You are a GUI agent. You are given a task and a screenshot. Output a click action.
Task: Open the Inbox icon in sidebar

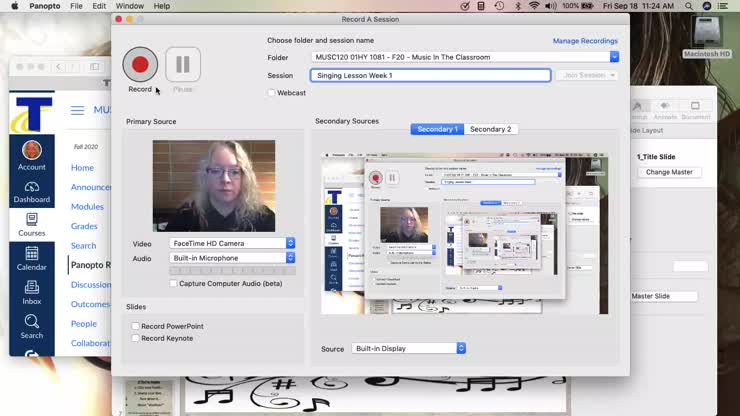coord(32,292)
